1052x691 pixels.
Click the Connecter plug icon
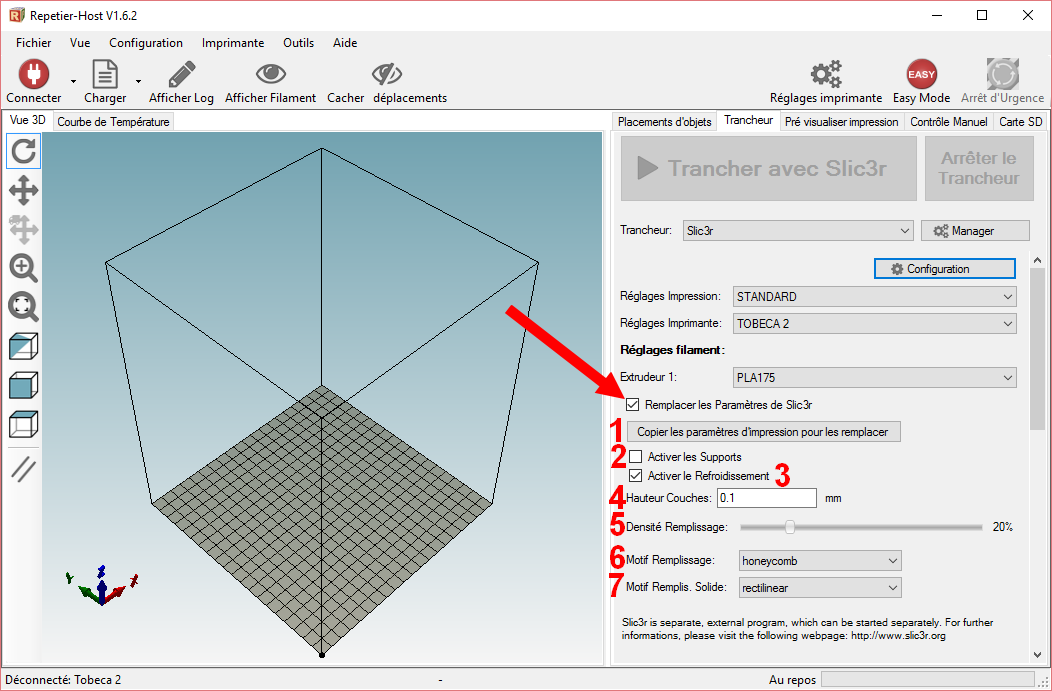click(33, 75)
